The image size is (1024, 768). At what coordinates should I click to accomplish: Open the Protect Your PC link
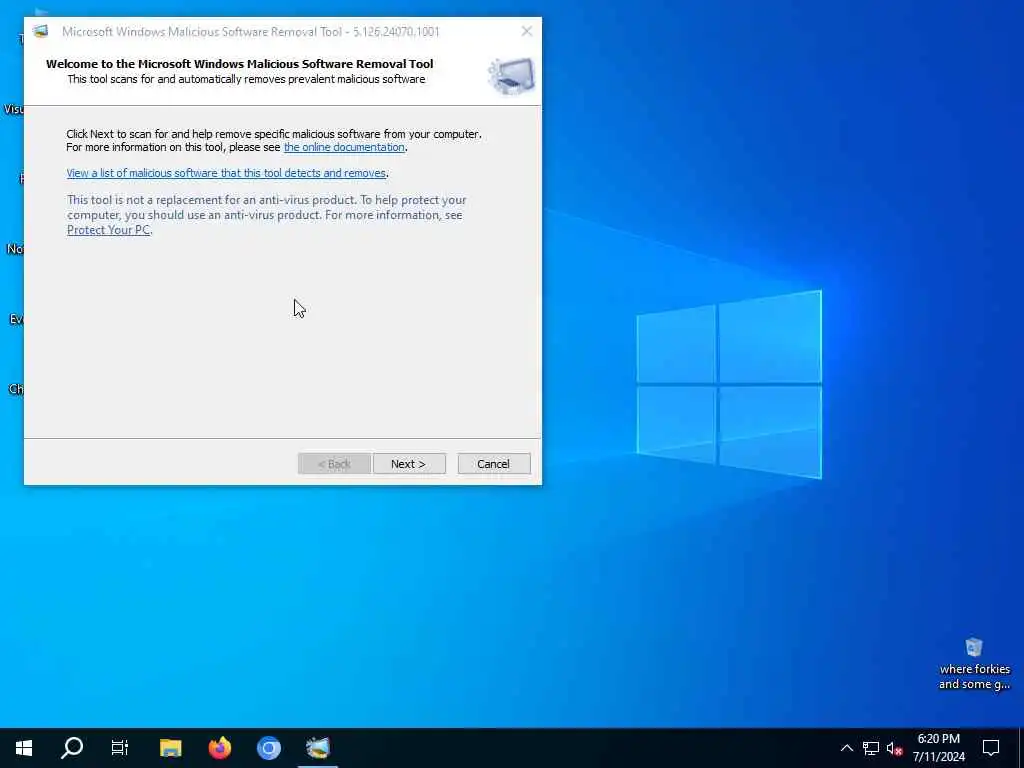click(x=108, y=230)
